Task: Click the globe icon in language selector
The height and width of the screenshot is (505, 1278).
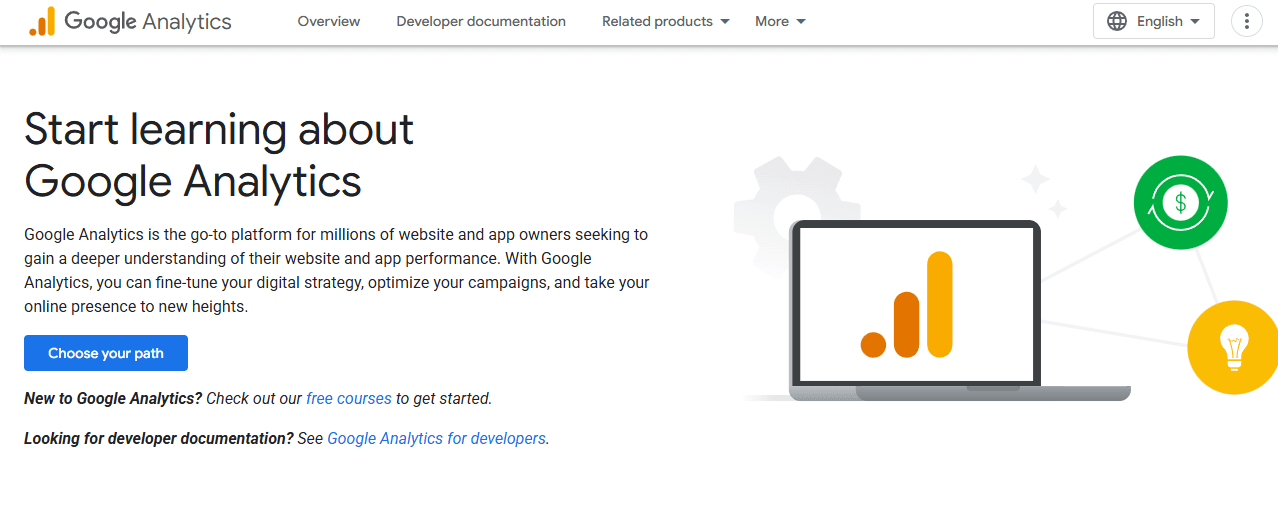Action: pos(1117,21)
